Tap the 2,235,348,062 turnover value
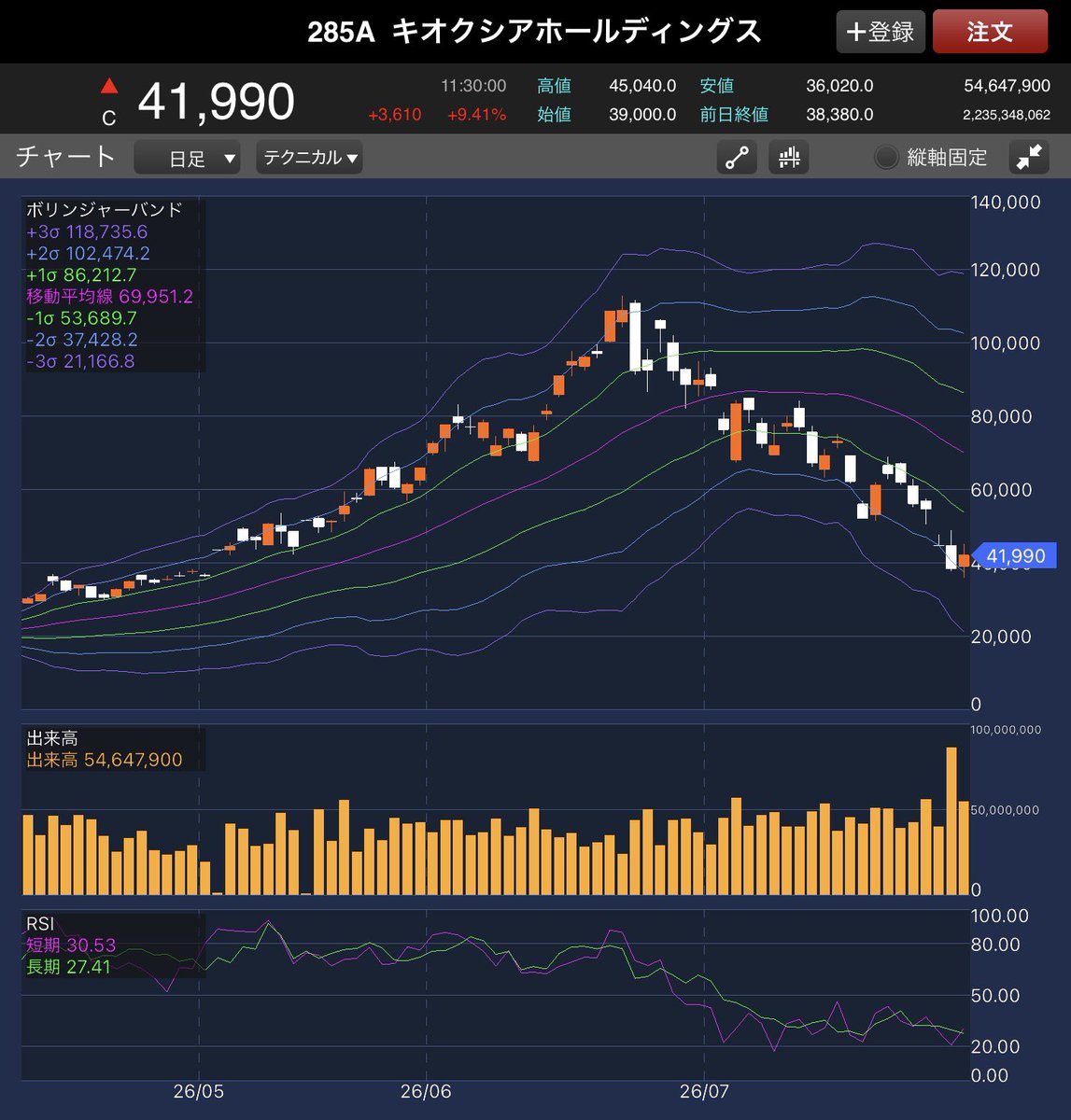Viewport: 1071px width, 1120px height. 1008,115
